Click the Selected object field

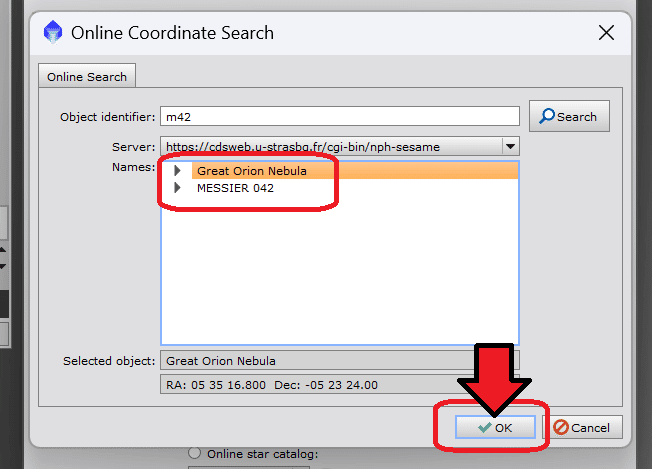click(x=340, y=360)
